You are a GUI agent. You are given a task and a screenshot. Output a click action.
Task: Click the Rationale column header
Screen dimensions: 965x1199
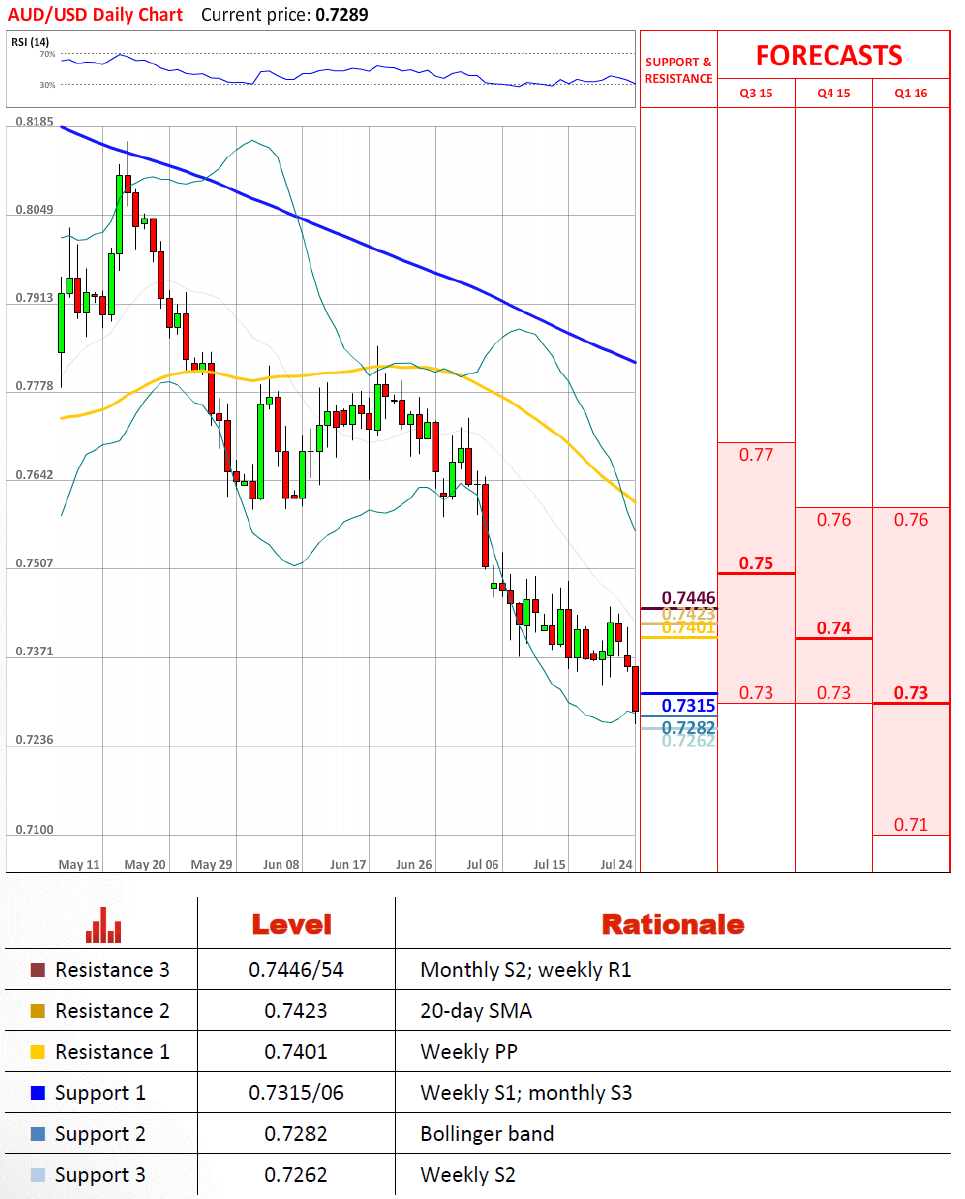[673, 924]
